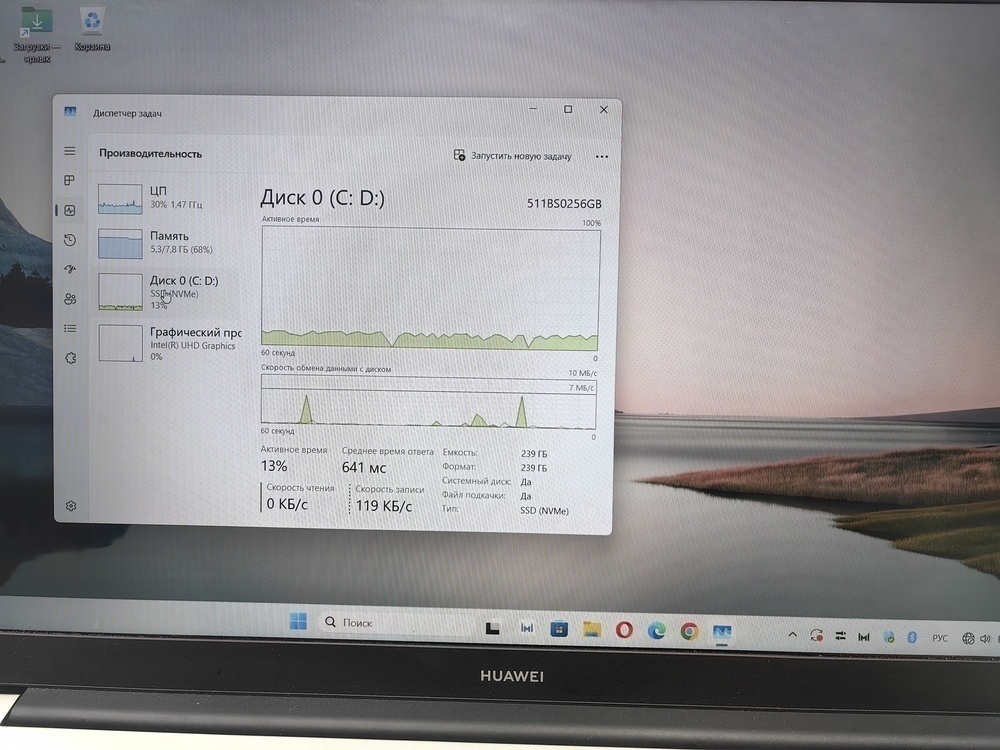Image resolution: width=1000 pixels, height=750 pixels.
Task: Open Microsoft Store from the taskbar
Action: pos(559,629)
